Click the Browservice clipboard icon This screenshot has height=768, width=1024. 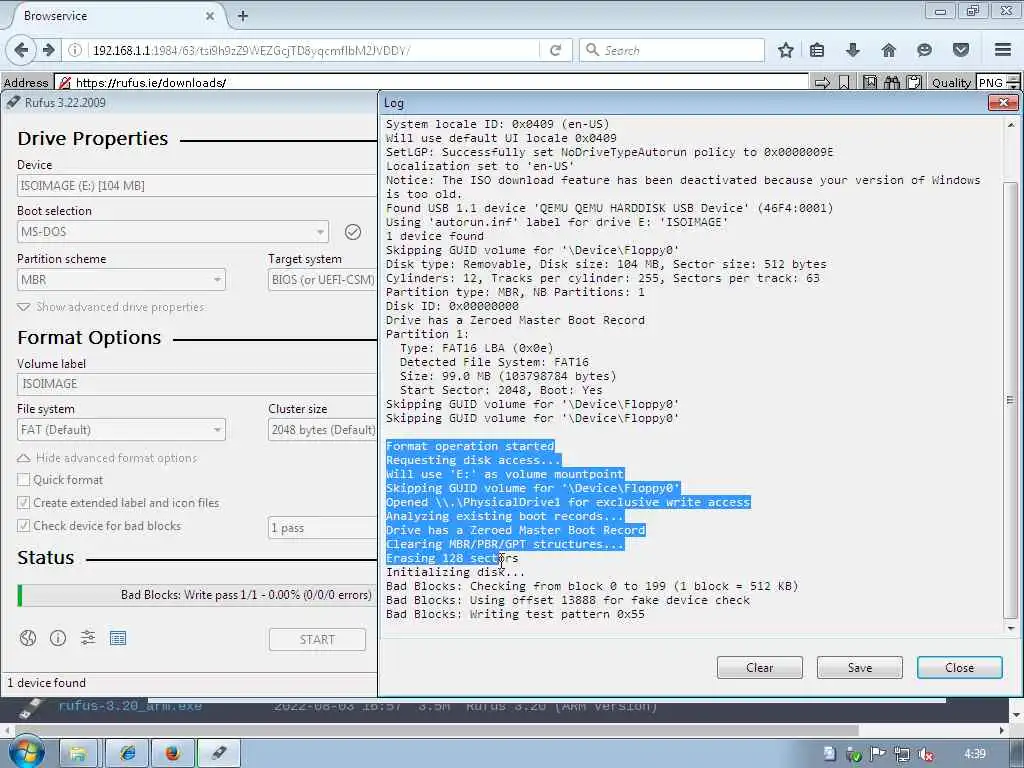(x=914, y=82)
